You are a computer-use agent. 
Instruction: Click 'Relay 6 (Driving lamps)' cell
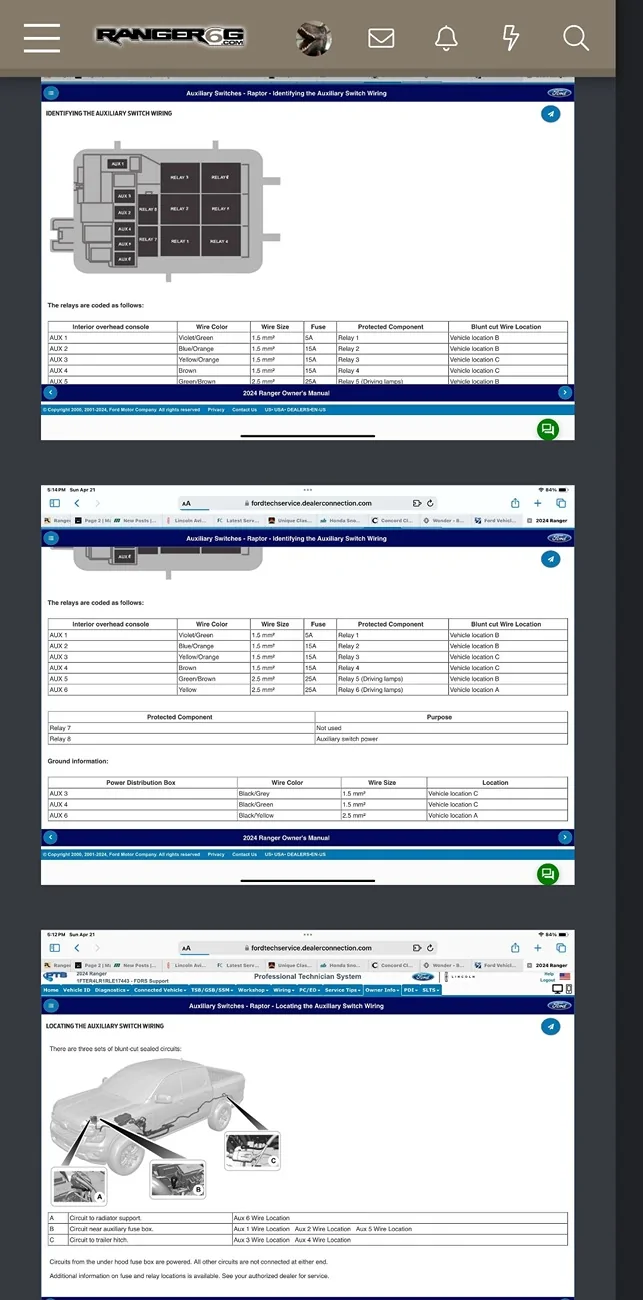coord(391,690)
